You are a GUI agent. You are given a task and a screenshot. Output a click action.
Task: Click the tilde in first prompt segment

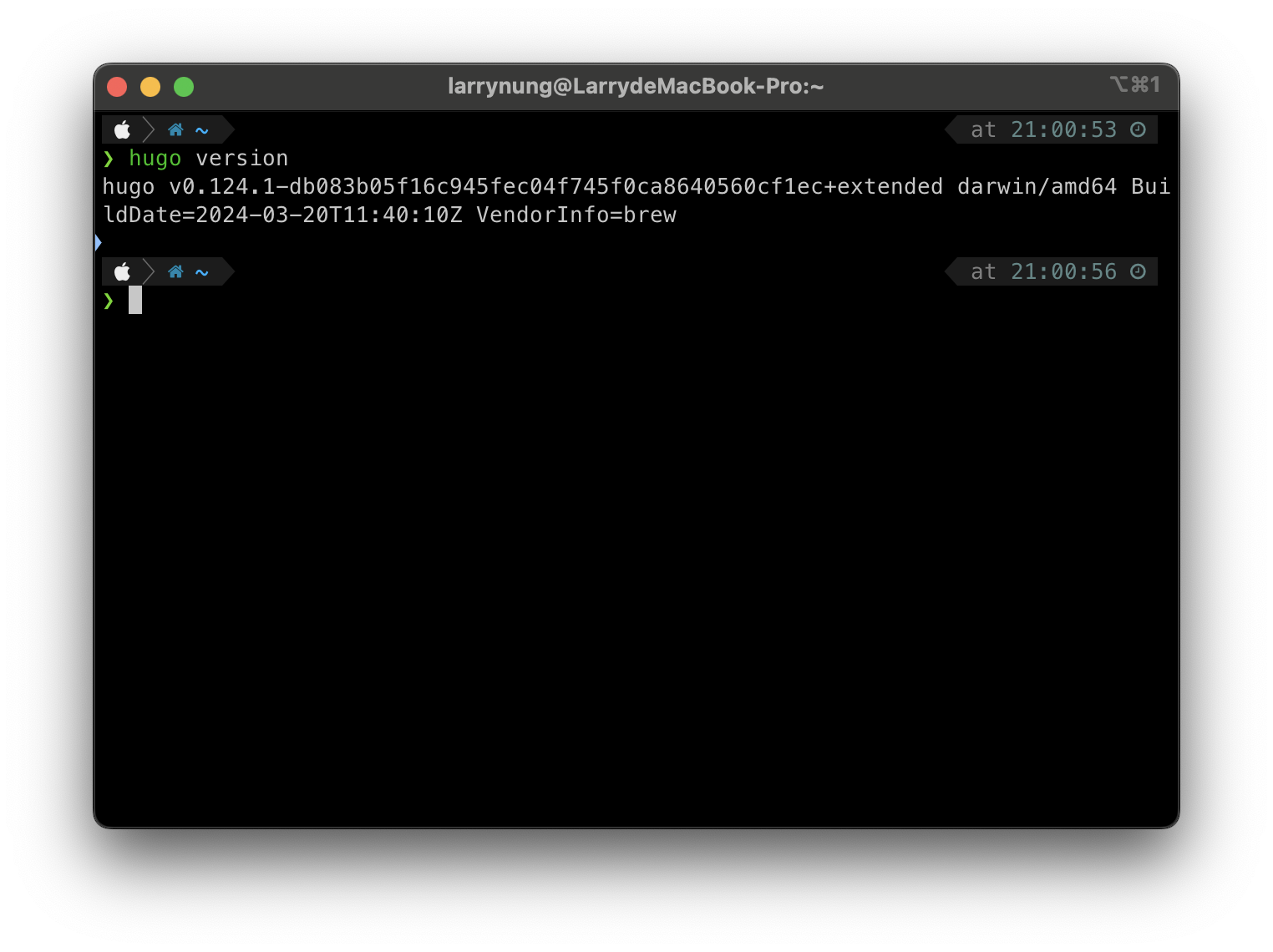(202, 130)
